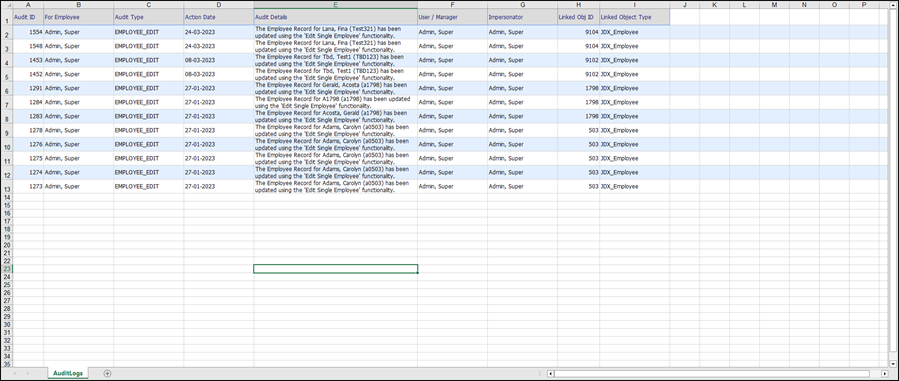Image resolution: width=899 pixels, height=381 pixels.
Task: Click the 'Linked Object Type' header cell
Action: click(635, 17)
